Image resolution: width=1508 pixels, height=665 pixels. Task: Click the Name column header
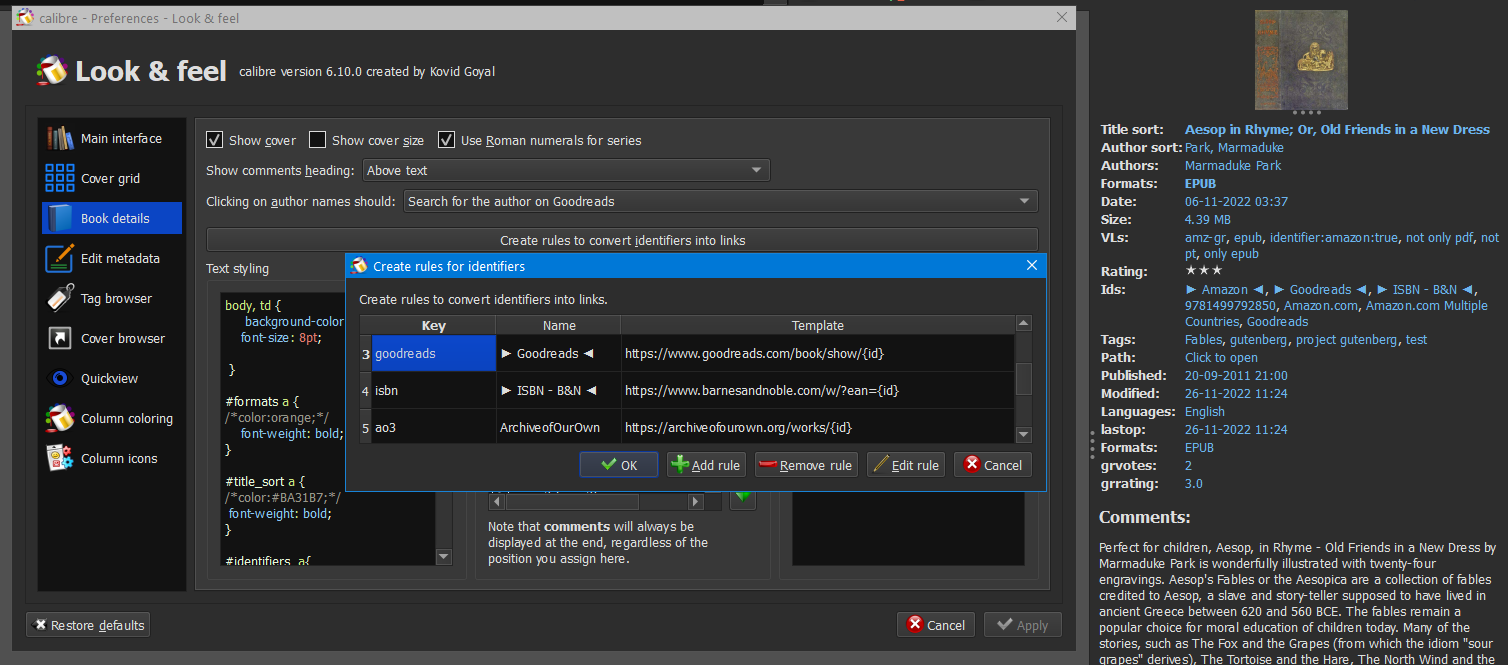point(559,325)
